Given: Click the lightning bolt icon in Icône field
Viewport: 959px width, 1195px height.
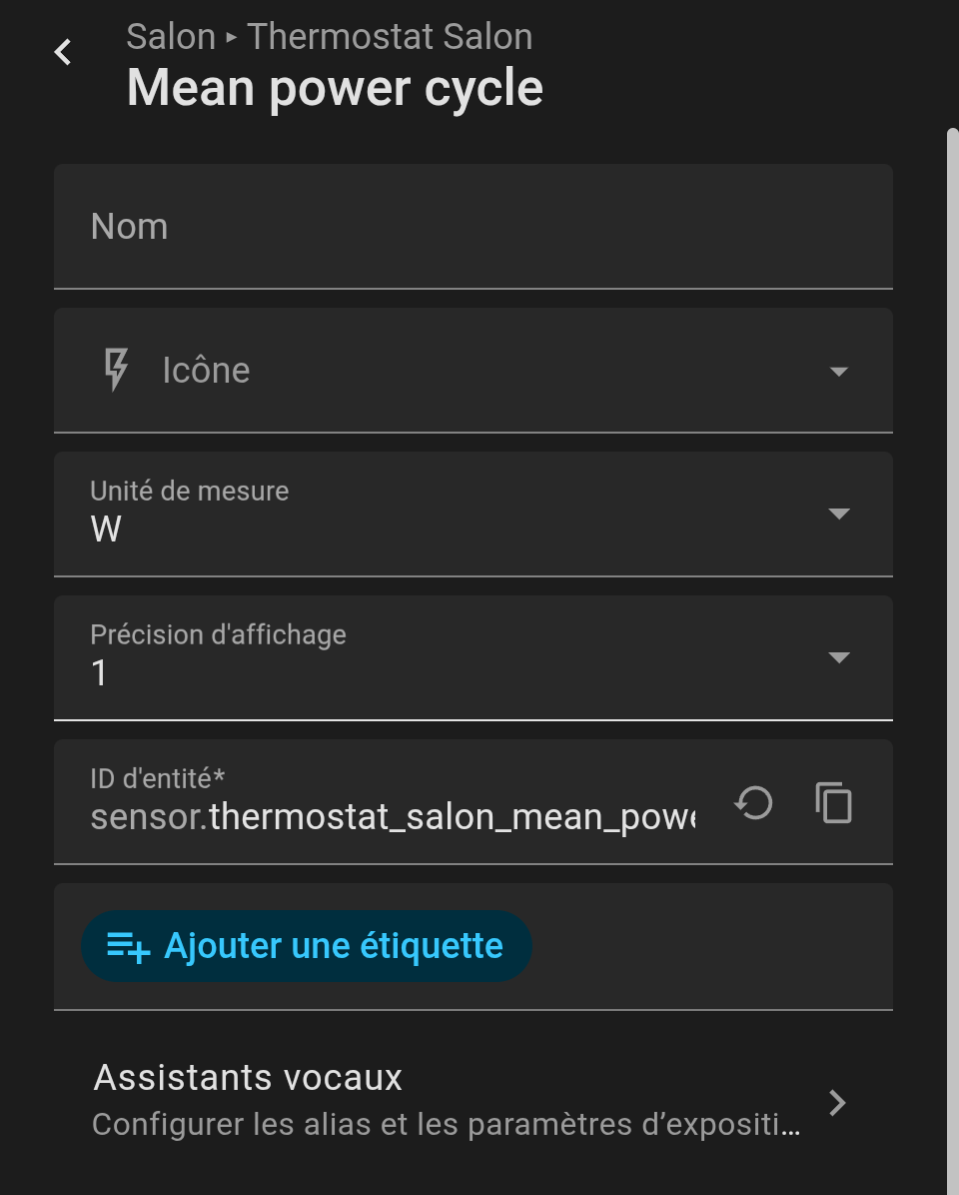Looking at the screenshot, I should click(x=117, y=370).
